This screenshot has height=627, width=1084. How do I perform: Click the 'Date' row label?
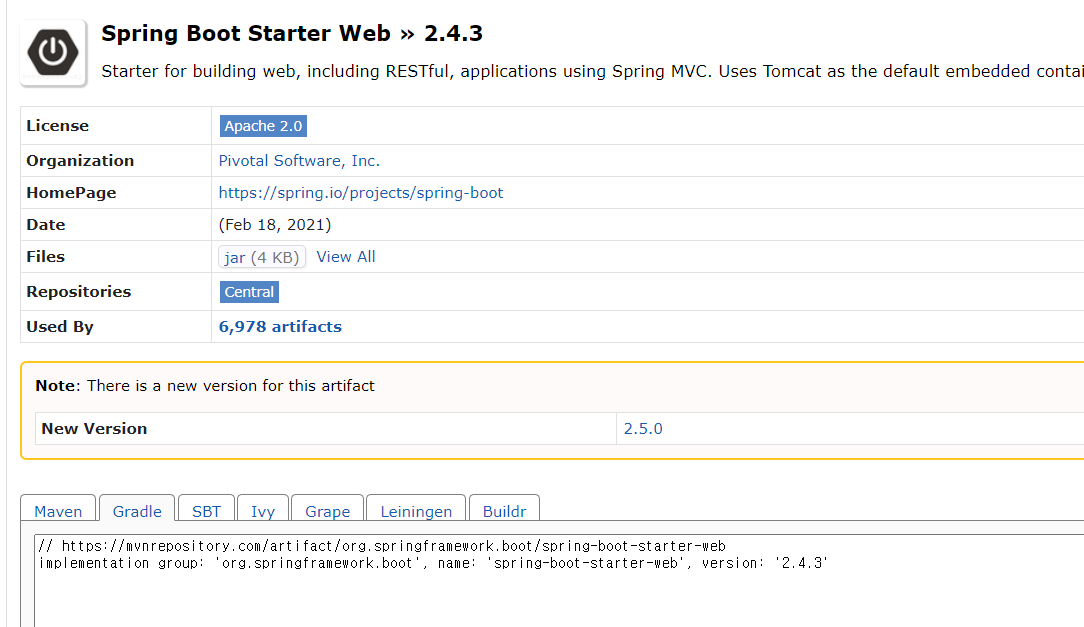tap(46, 225)
